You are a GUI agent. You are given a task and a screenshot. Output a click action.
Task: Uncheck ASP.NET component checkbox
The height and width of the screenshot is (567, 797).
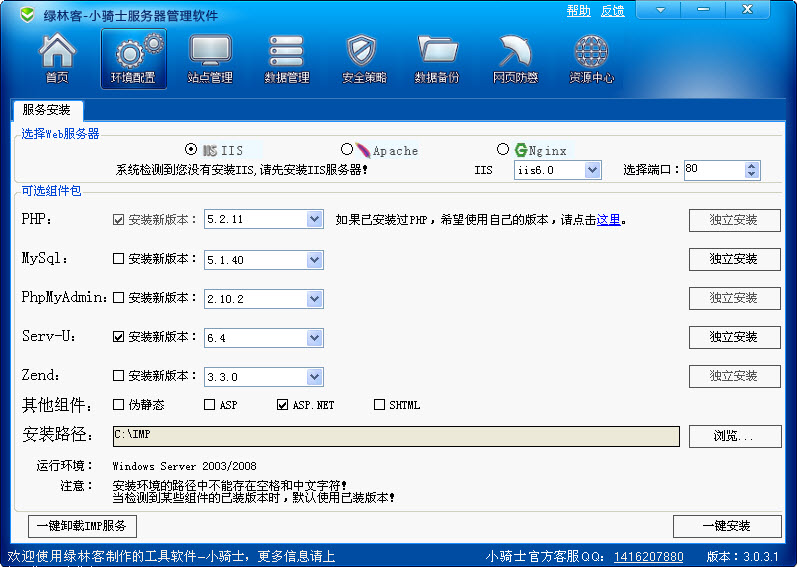282,404
